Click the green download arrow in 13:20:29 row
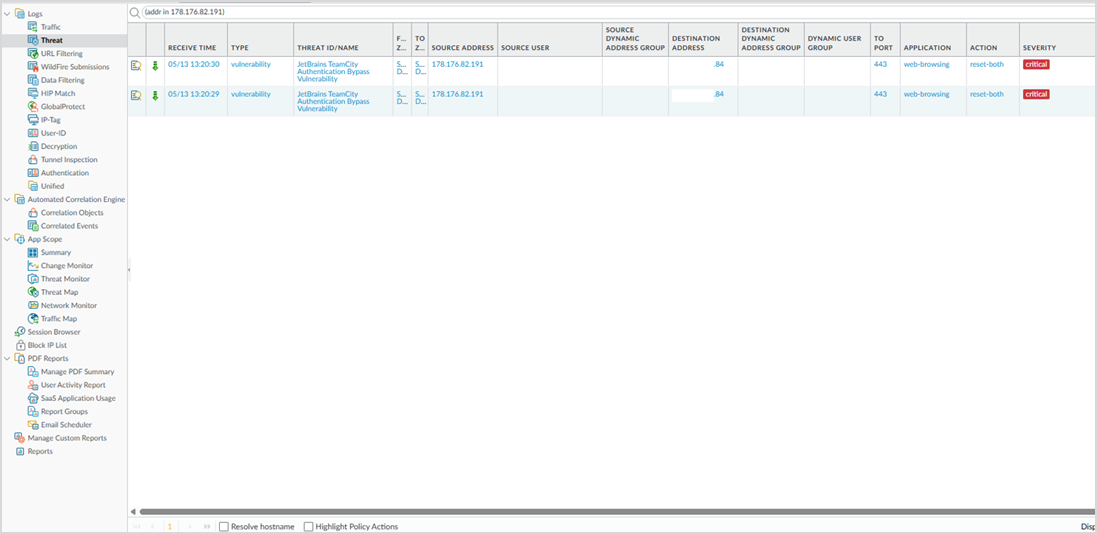 (x=155, y=96)
